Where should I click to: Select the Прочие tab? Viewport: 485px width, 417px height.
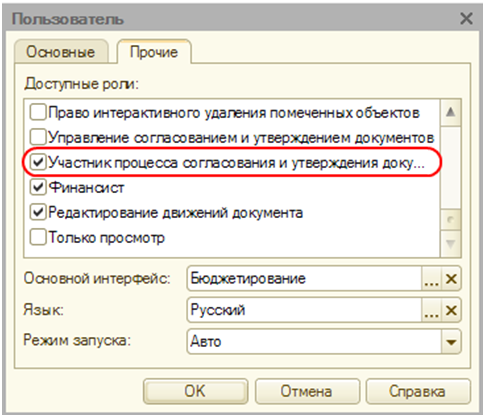[154, 52]
